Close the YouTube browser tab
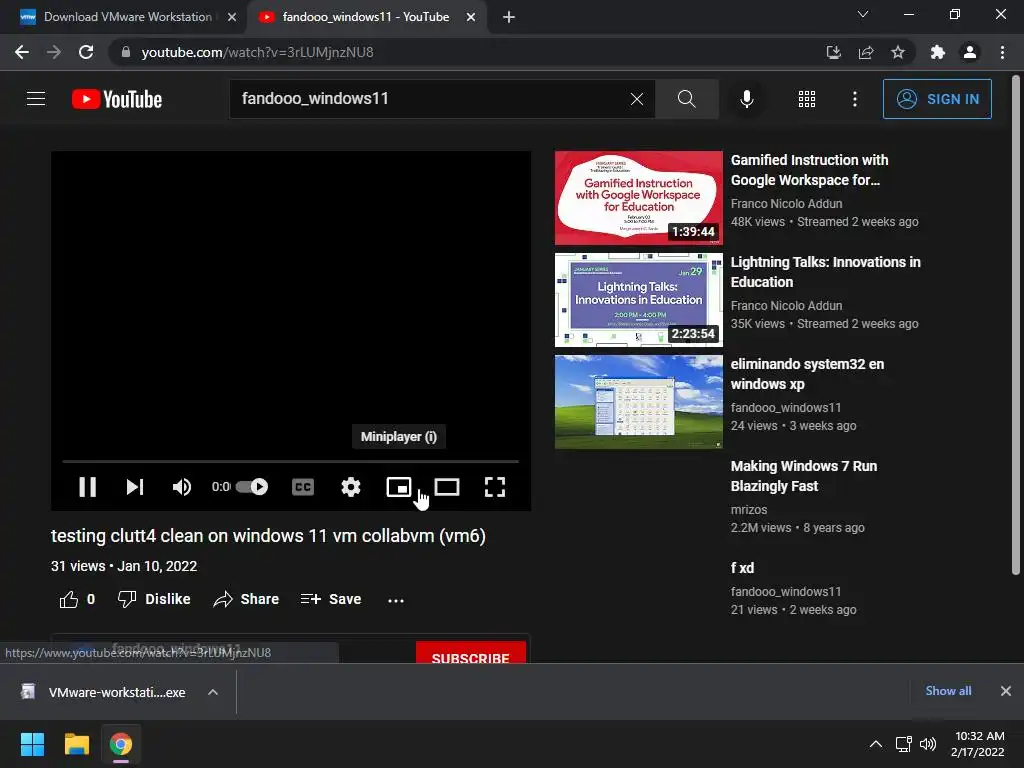 (x=471, y=17)
